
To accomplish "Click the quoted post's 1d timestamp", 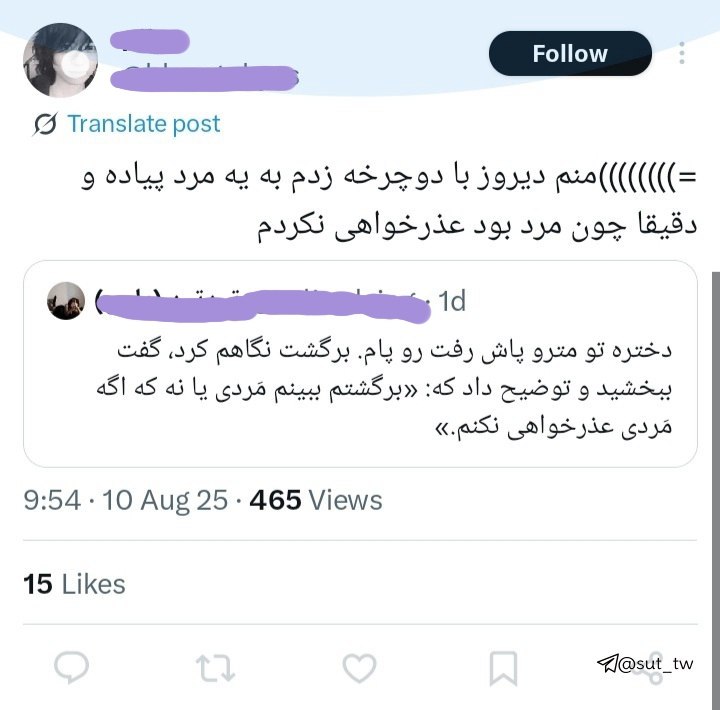I will 452,302.
